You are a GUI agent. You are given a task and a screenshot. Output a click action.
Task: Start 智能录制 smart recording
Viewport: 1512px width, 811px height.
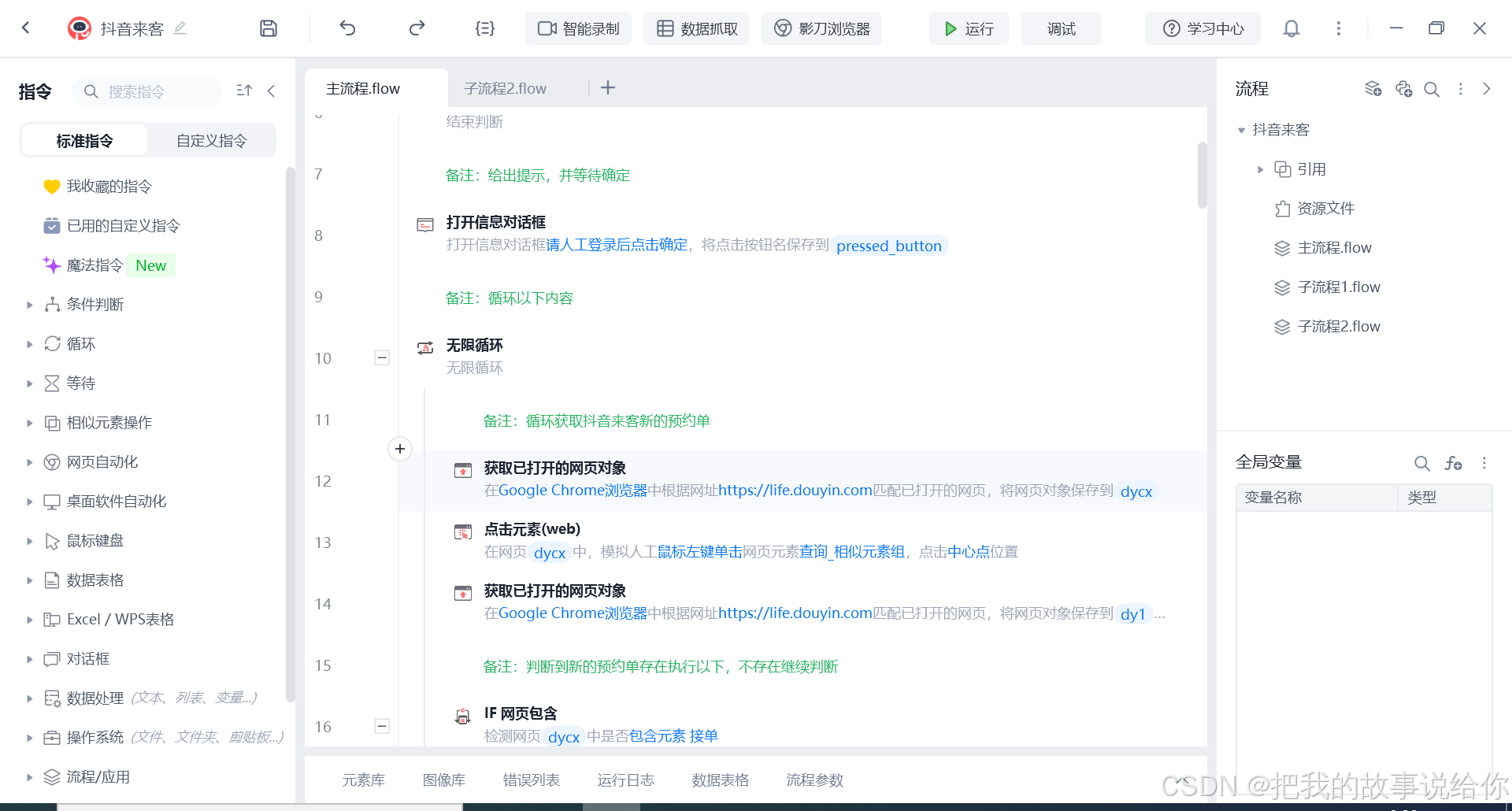578,28
